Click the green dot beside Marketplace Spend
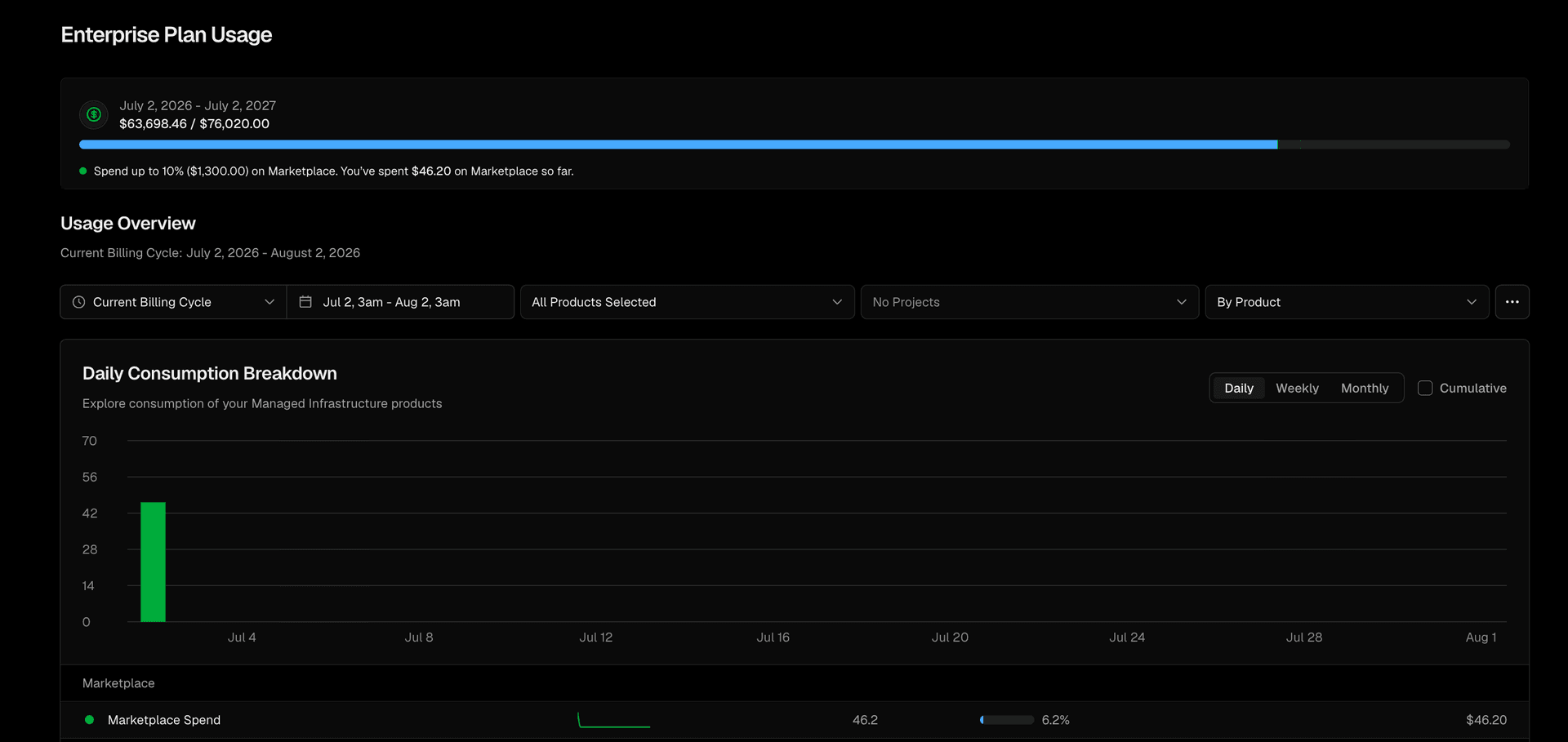This screenshot has width=1568, height=742. 90,720
